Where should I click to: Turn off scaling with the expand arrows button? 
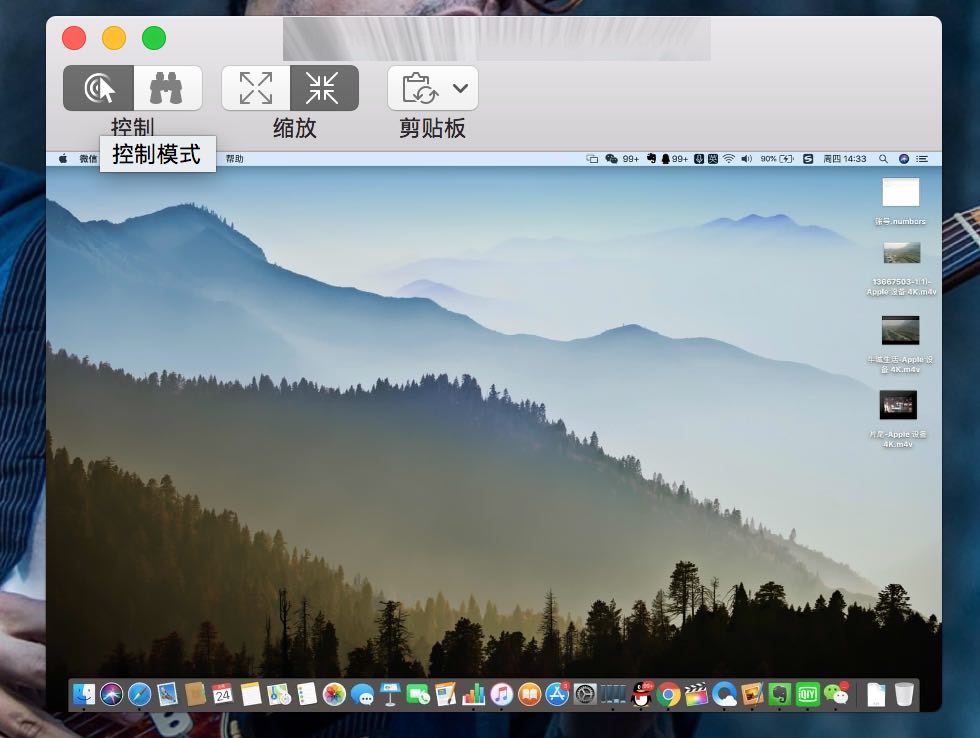point(256,89)
